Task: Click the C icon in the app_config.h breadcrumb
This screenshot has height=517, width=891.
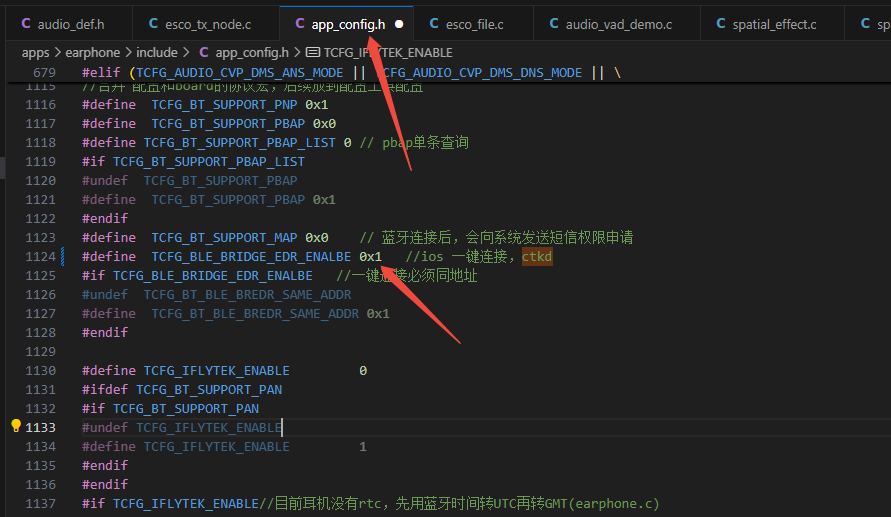Action: point(203,52)
